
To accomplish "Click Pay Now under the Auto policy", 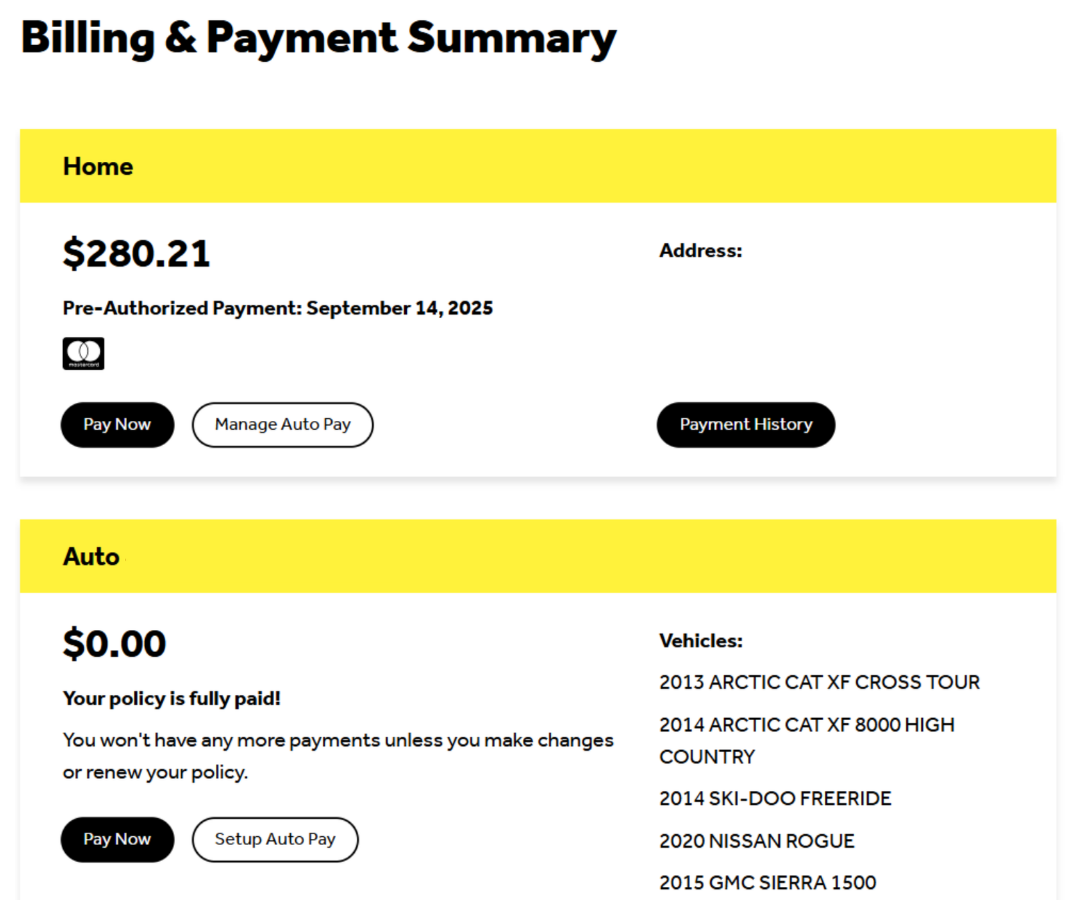I will (117, 839).
